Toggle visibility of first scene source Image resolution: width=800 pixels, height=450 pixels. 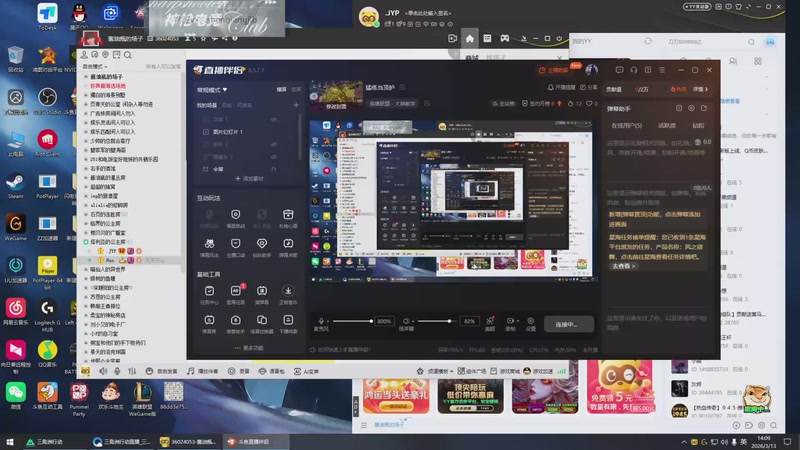[x=274, y=119]
